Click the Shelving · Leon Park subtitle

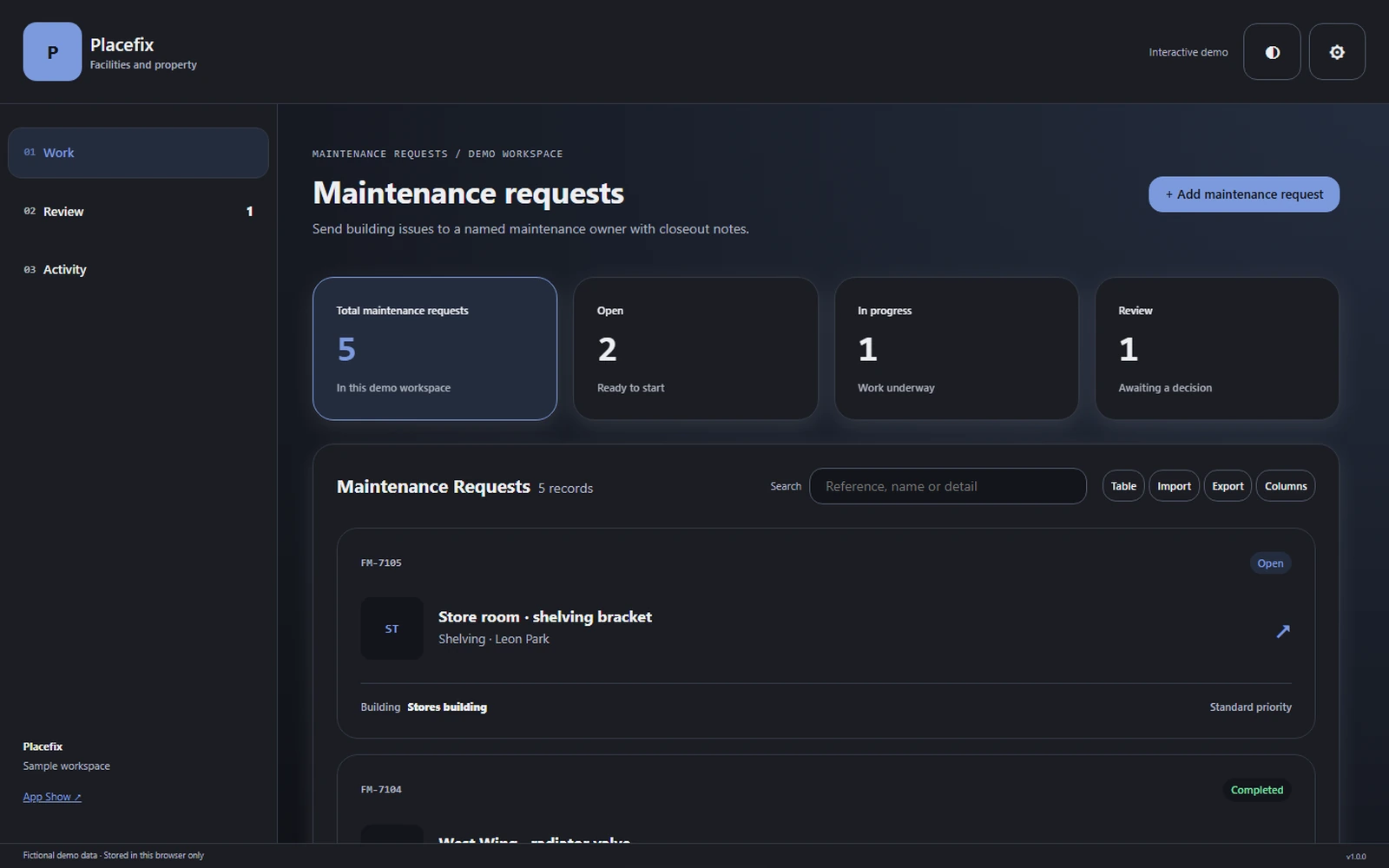pyautogui.click(x=494, y=639)
